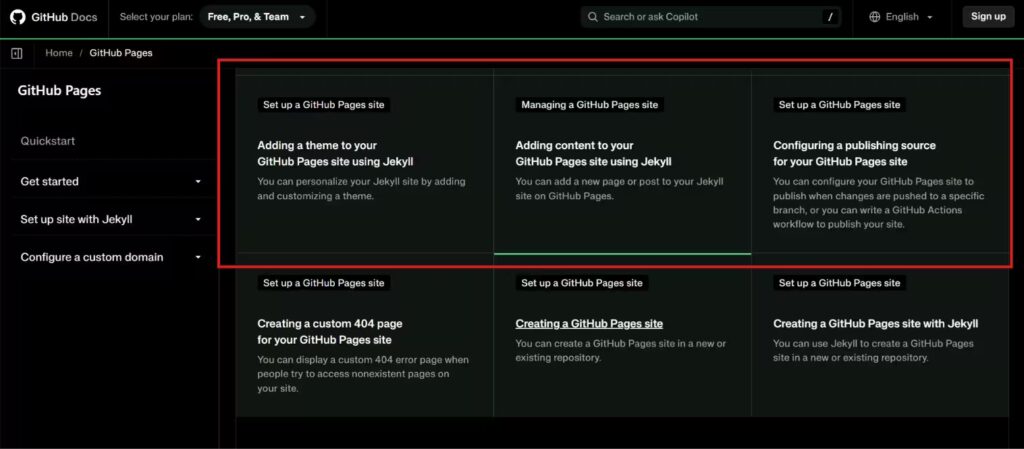Click the slash shortcut key badge
This screenshot has width=1024, height=449.
pos(830,17)
